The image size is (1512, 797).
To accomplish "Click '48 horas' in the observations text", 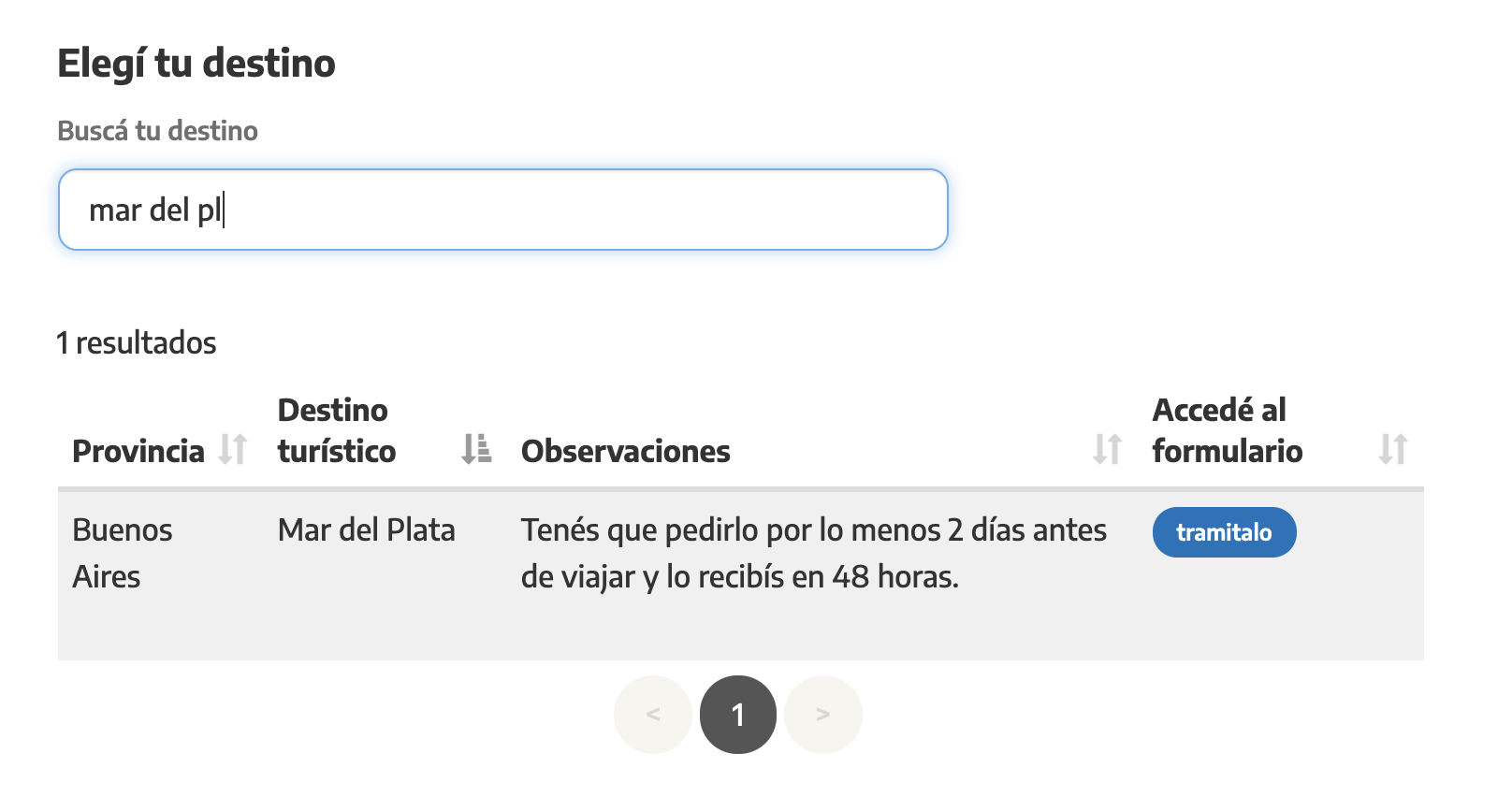I will click(894, 577).
